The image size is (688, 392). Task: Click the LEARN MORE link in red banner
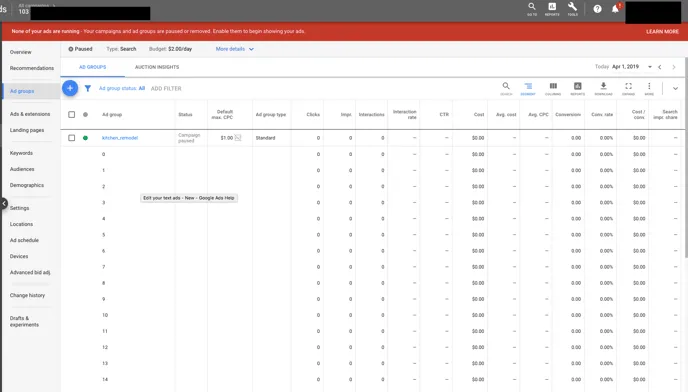coord(662,32)
